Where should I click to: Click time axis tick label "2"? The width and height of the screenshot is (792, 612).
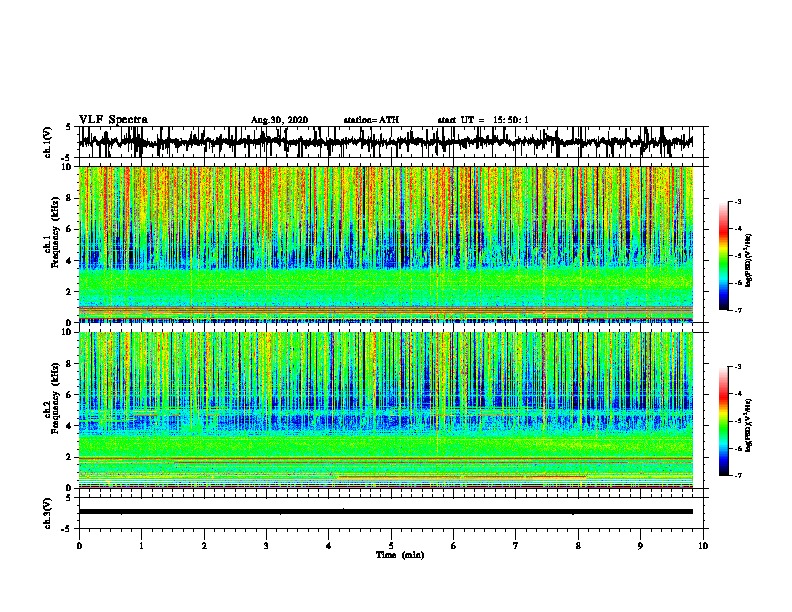coord(204,546)
